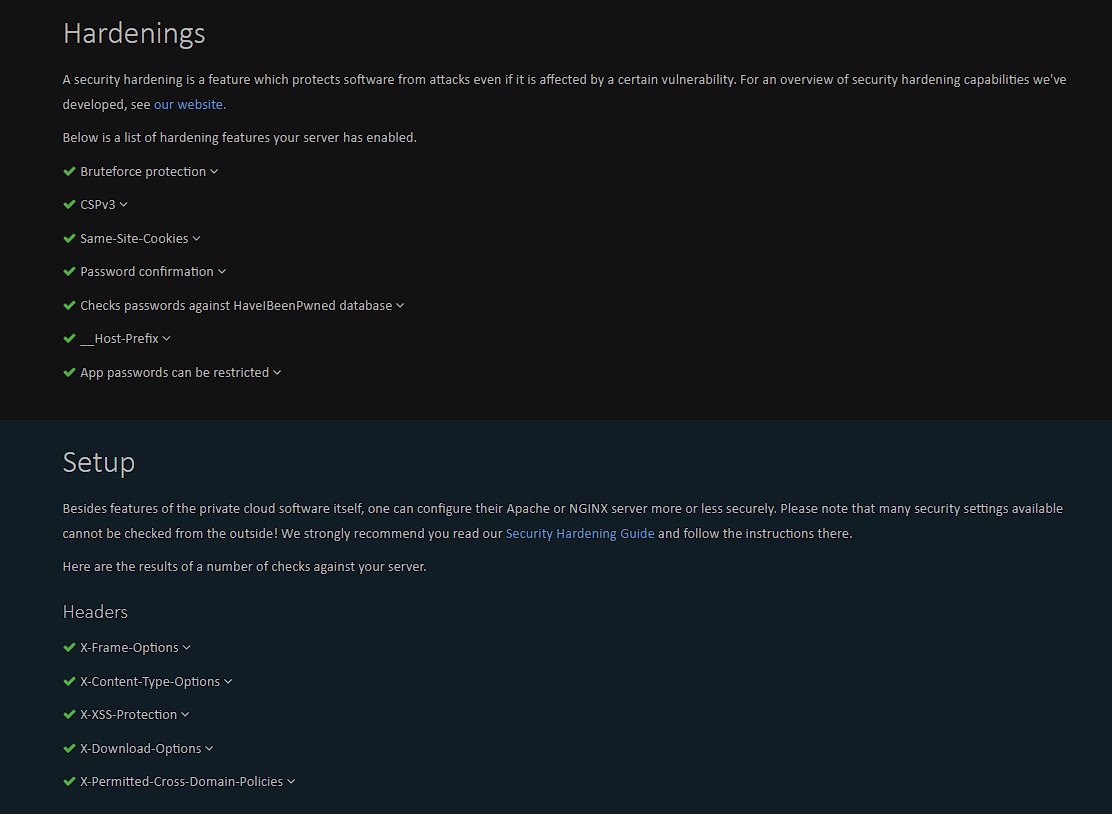
Task: Click the Password confirmation label
Action: [147, 272]
